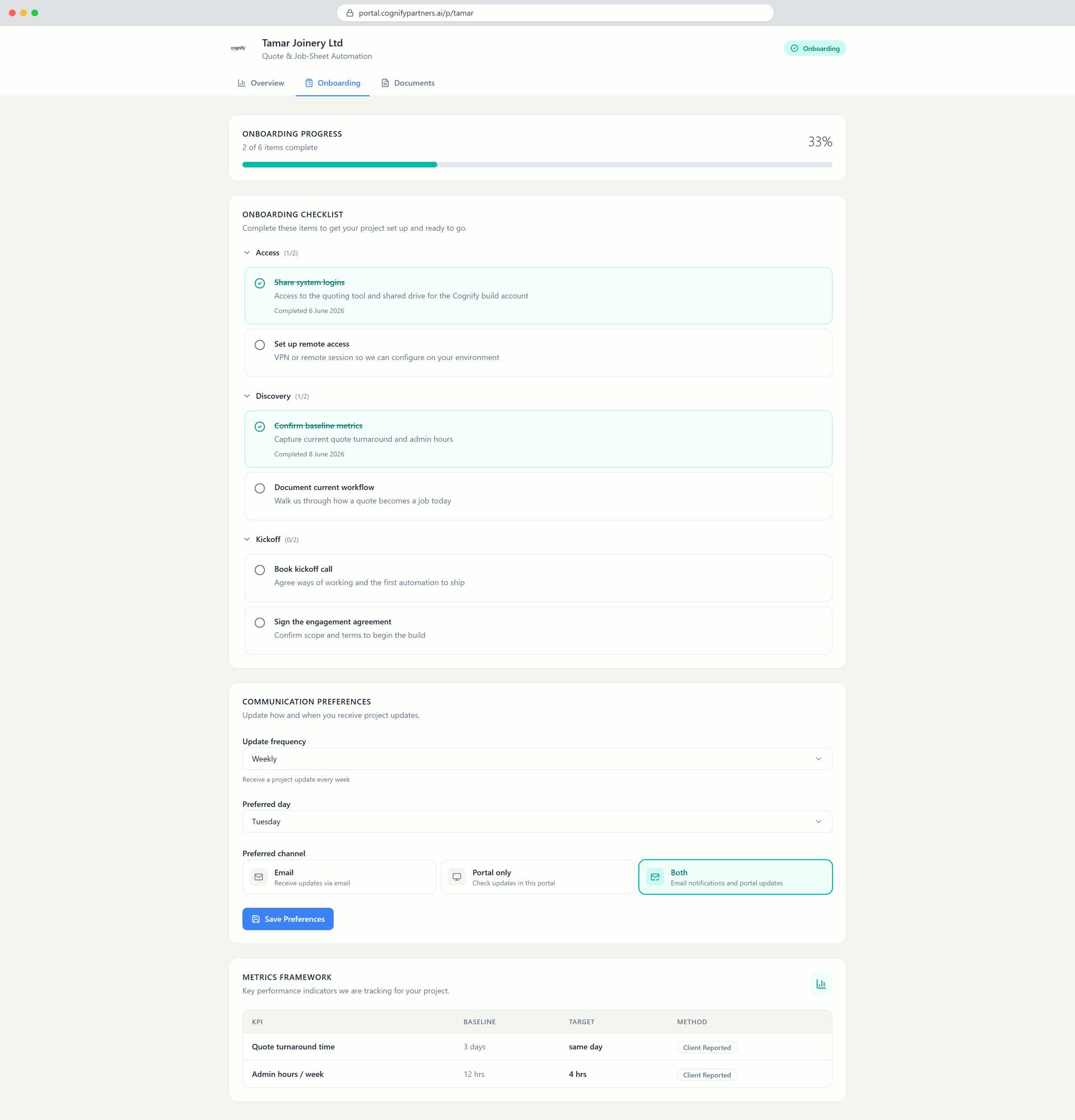Click the 4 hrs target value
This screenshot has height=1120, width=1075.
tap(577, 1074)
